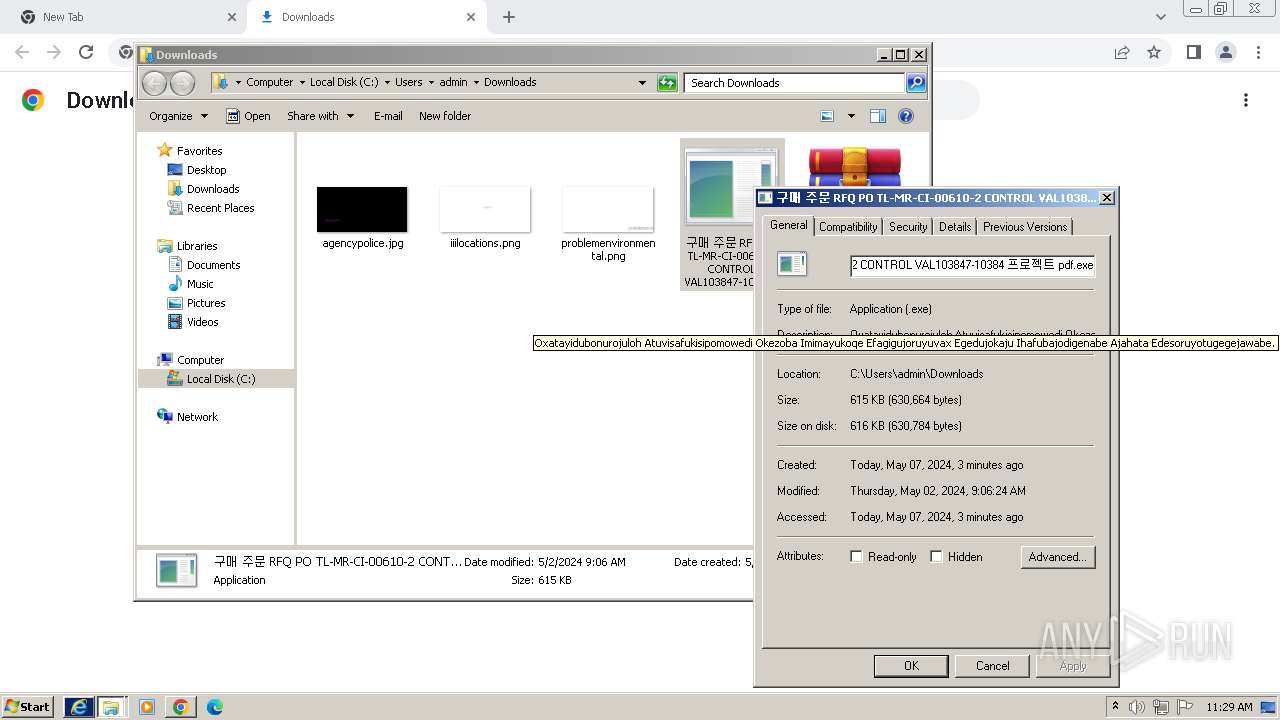
Task: Click the Windows Media Player taskbar icon
Action: click(x=147, y=707)
